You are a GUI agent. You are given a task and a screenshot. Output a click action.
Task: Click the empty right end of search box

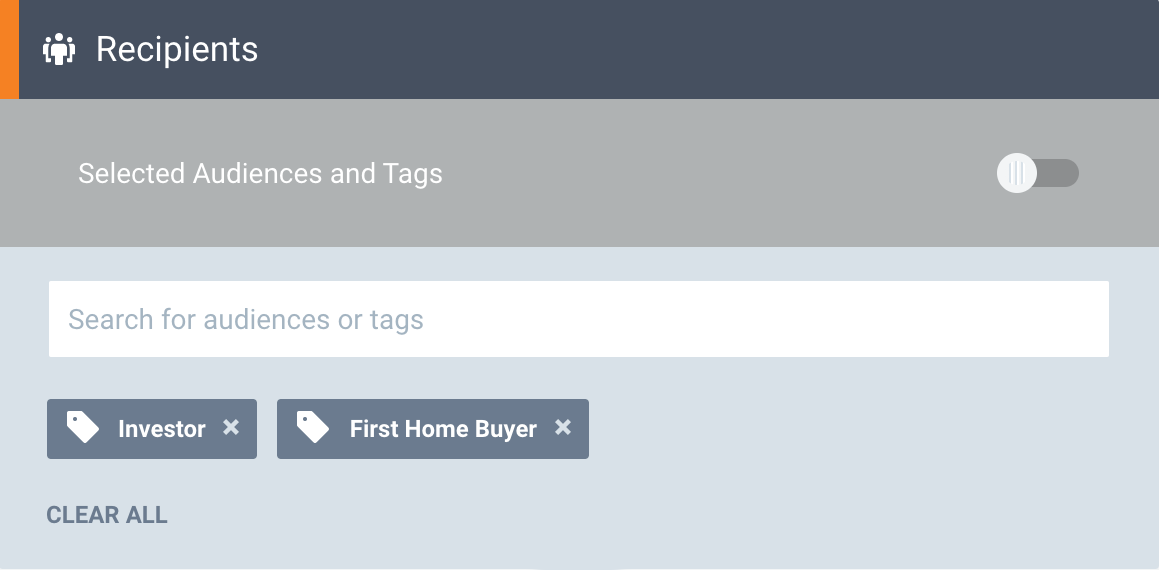click(961, 319)
